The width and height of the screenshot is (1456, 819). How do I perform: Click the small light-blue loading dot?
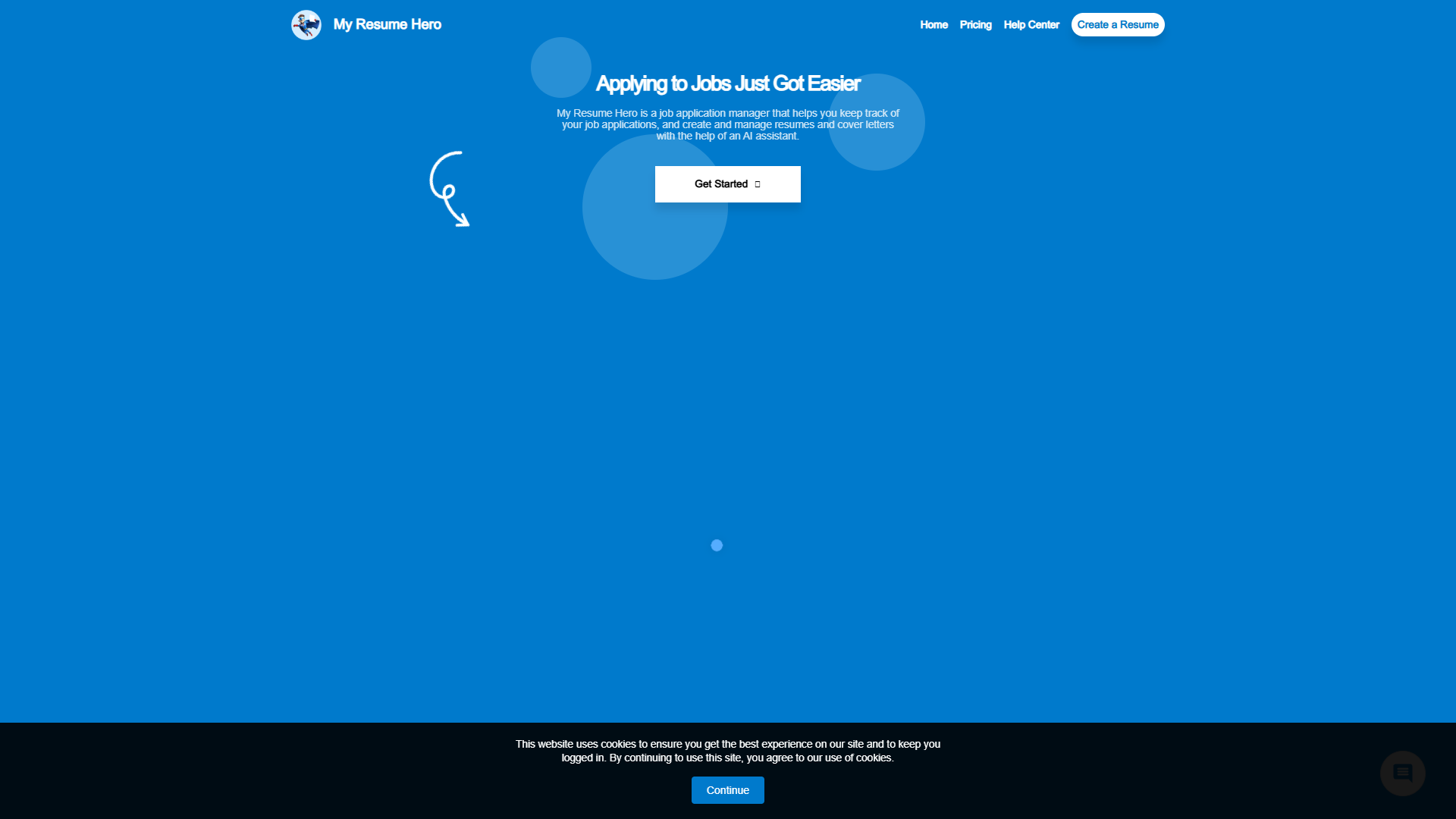tap(717, 545)
